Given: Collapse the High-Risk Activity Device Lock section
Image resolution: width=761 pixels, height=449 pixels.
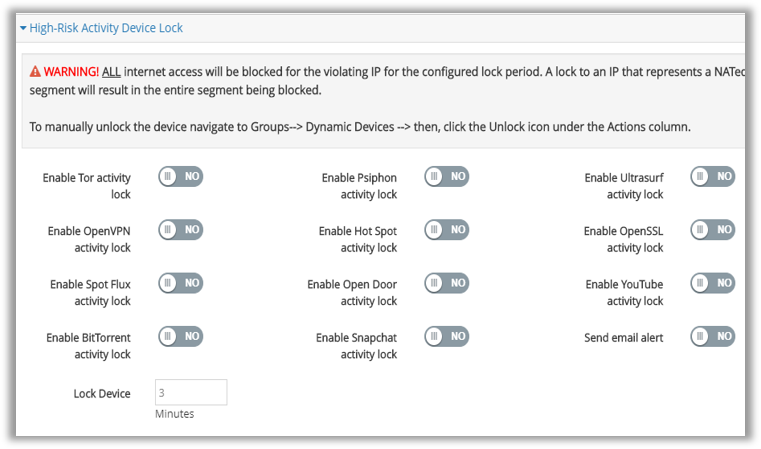Looking at the screenshot, I should pyautogui.click(x=23, y=28).
